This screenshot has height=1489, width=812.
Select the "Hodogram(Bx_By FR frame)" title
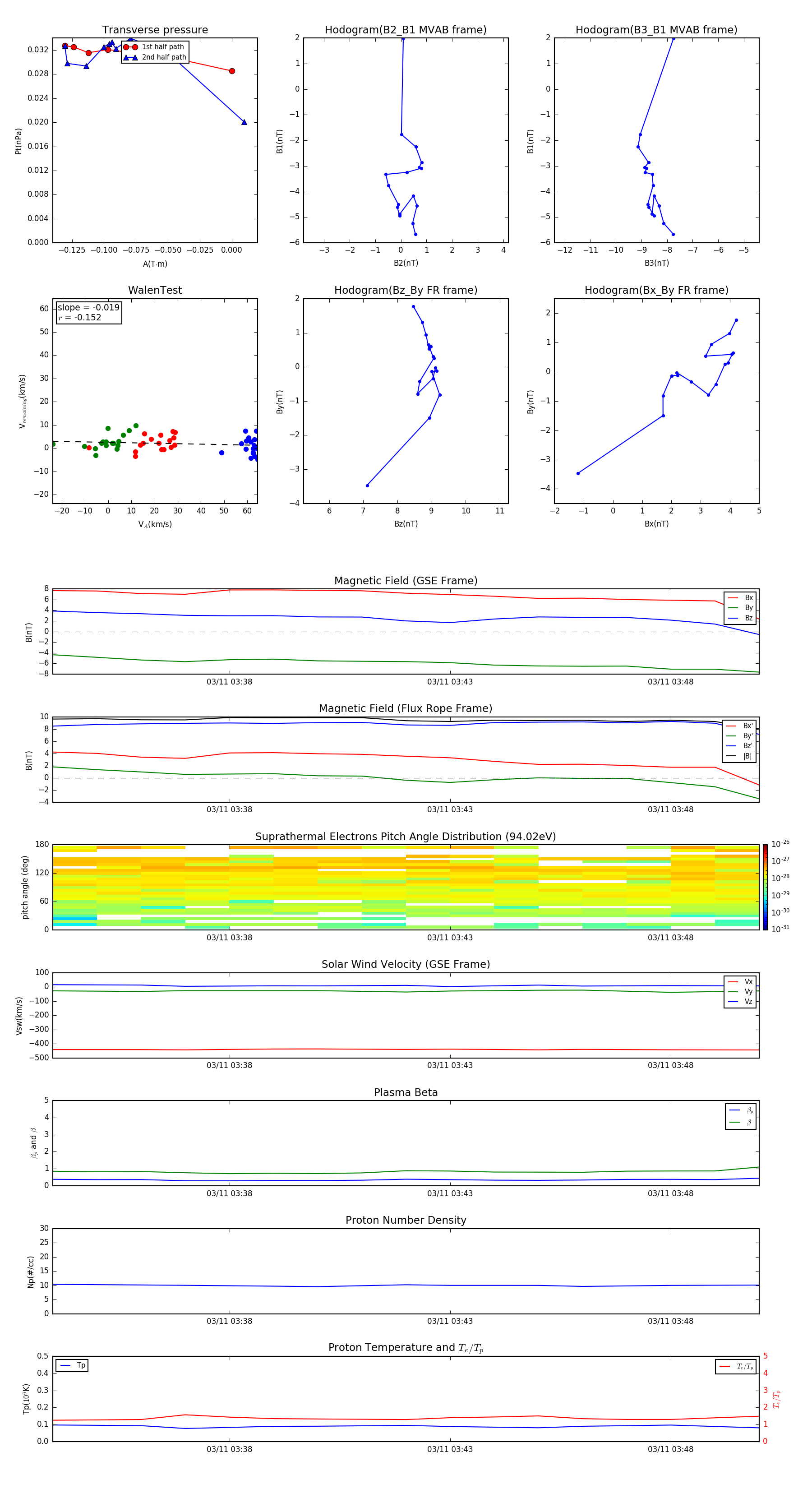click(656, 290)
